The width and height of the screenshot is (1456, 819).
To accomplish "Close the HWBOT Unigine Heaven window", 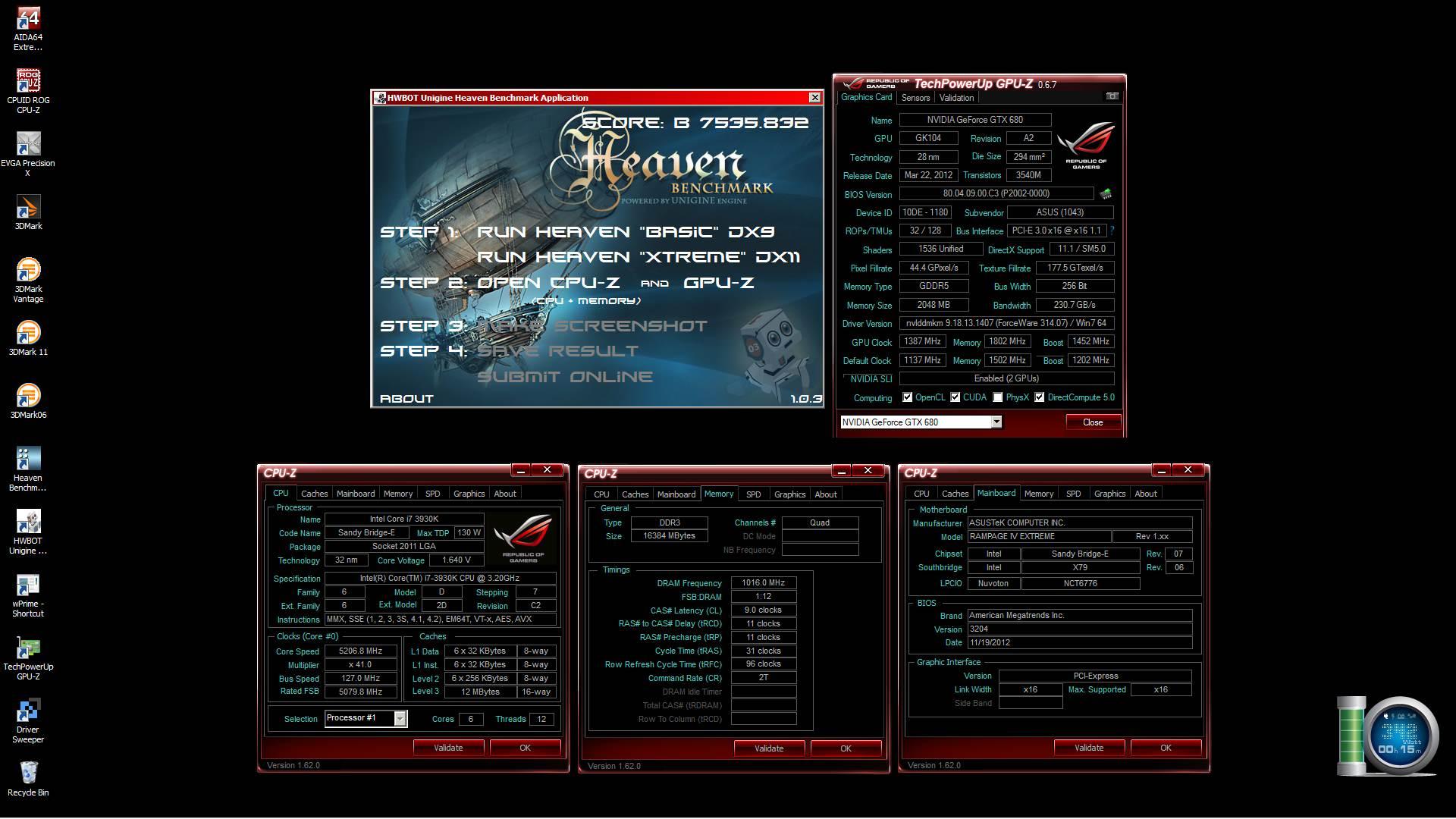I will 814,98.
